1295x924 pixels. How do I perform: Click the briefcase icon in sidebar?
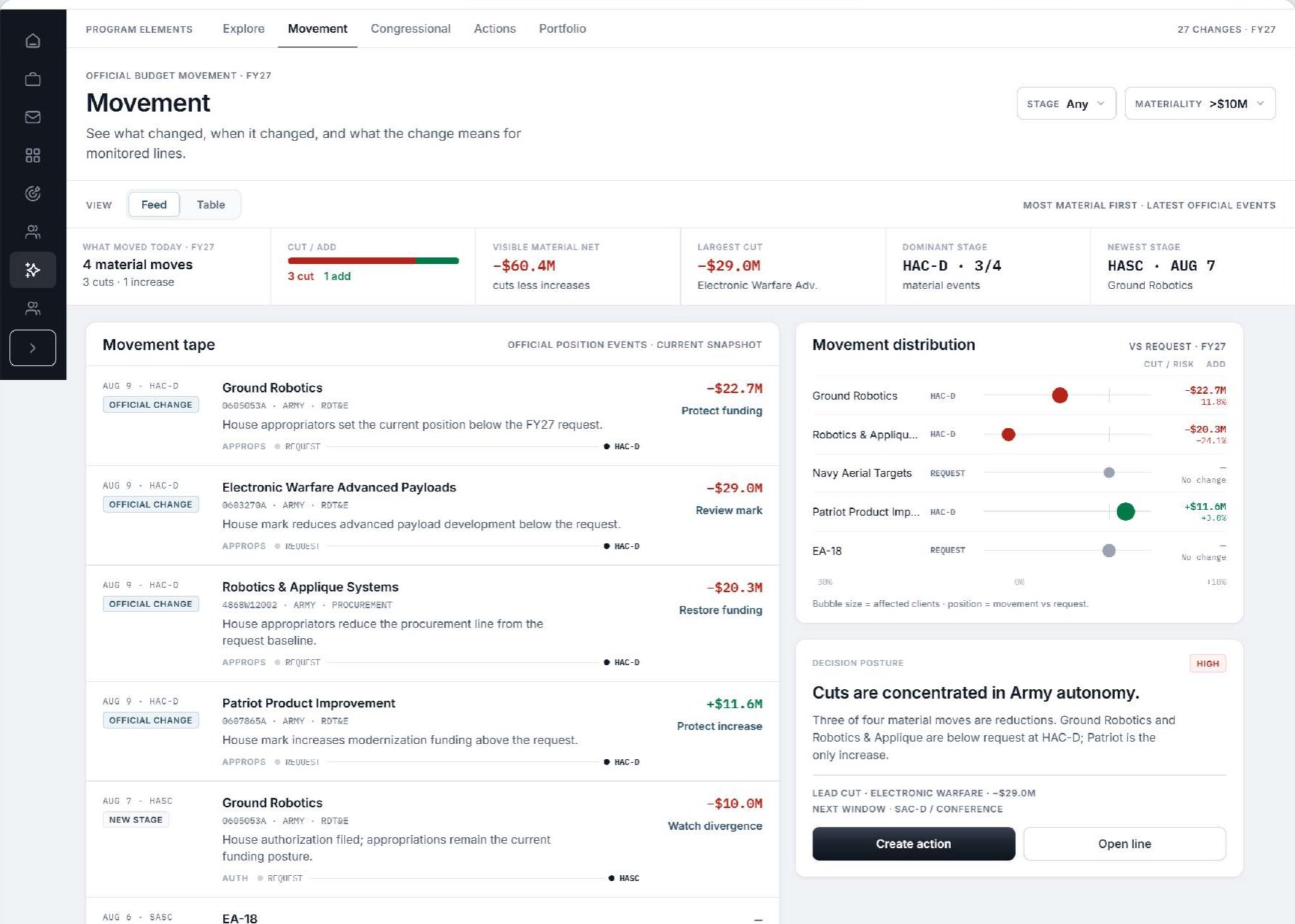tap(33, 79)
